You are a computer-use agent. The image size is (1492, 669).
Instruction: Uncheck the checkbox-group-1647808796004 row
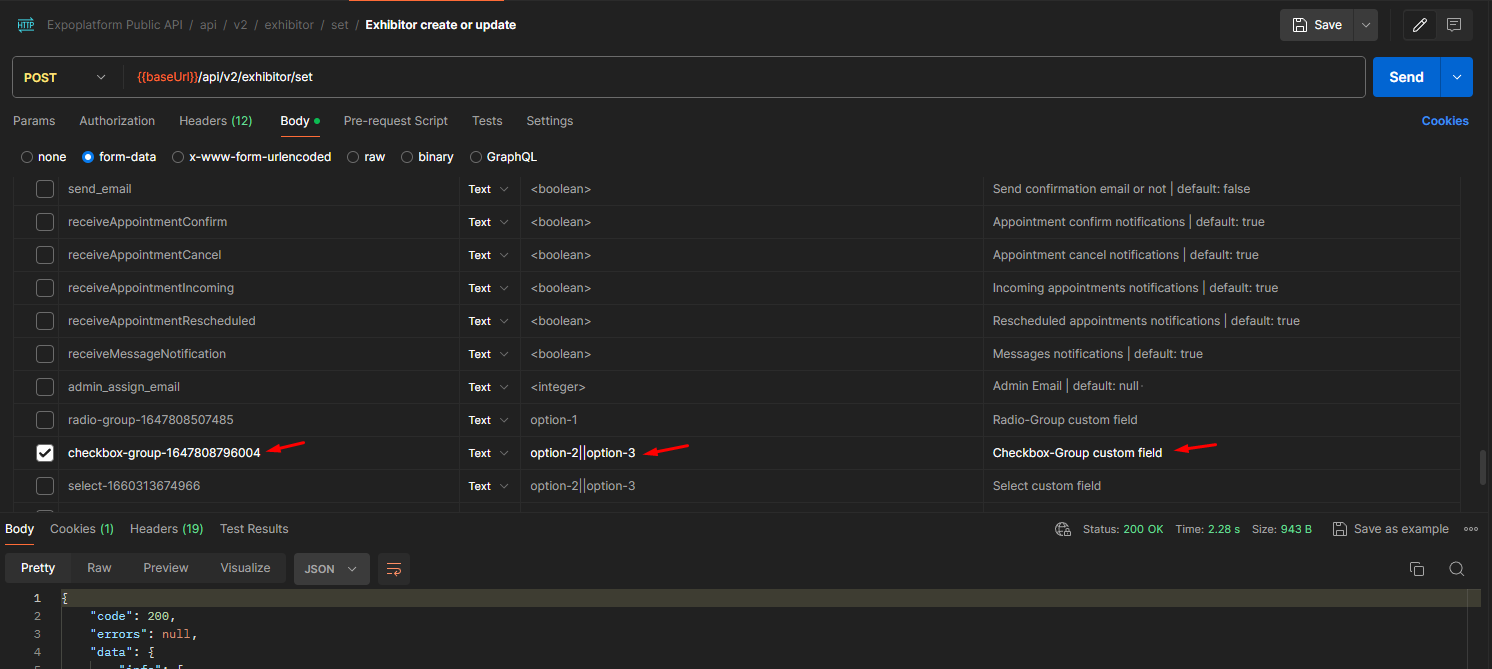[x=45, y=453]
